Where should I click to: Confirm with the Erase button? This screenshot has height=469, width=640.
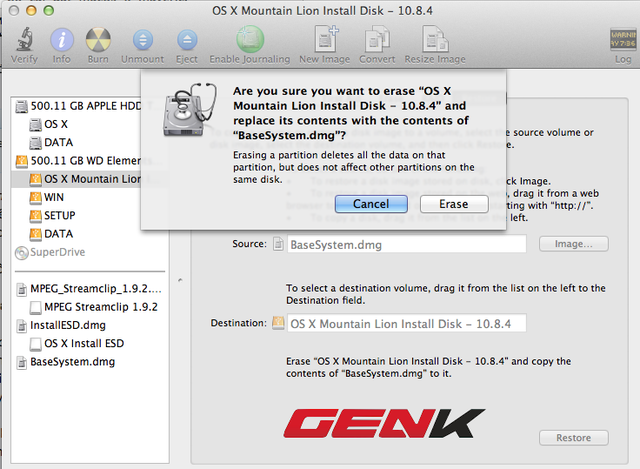454,204
